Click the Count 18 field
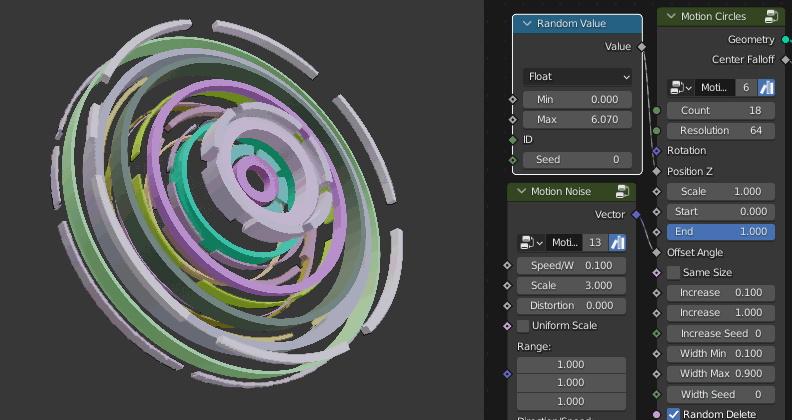The width and height of the screenshot is (792, 420). (x=721, y=111)
